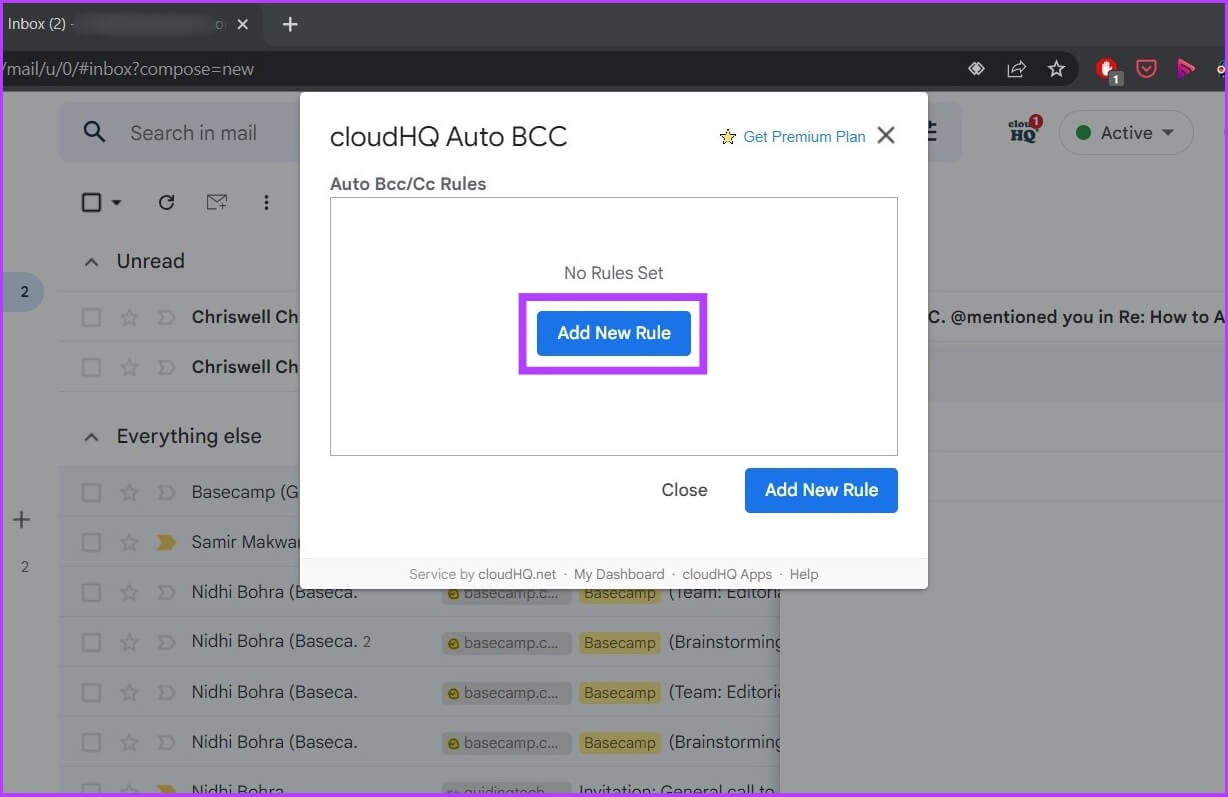Open the cloudHQ.net footer link
This screenshot has height=797, width=1228.
pos(517,574)
